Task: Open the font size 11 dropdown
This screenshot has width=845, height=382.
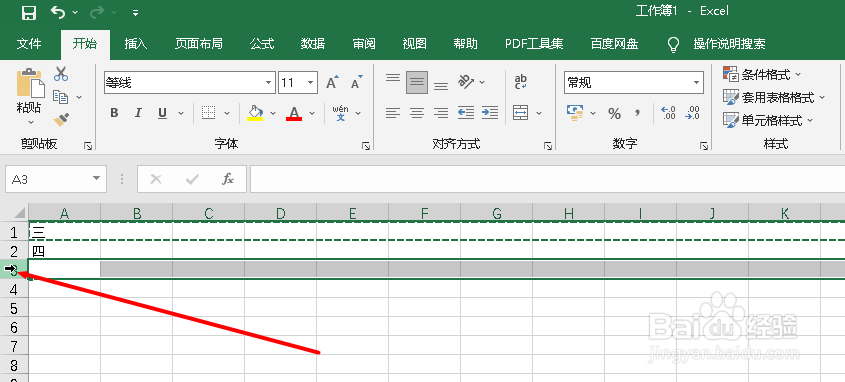Action: pos(311,83)
